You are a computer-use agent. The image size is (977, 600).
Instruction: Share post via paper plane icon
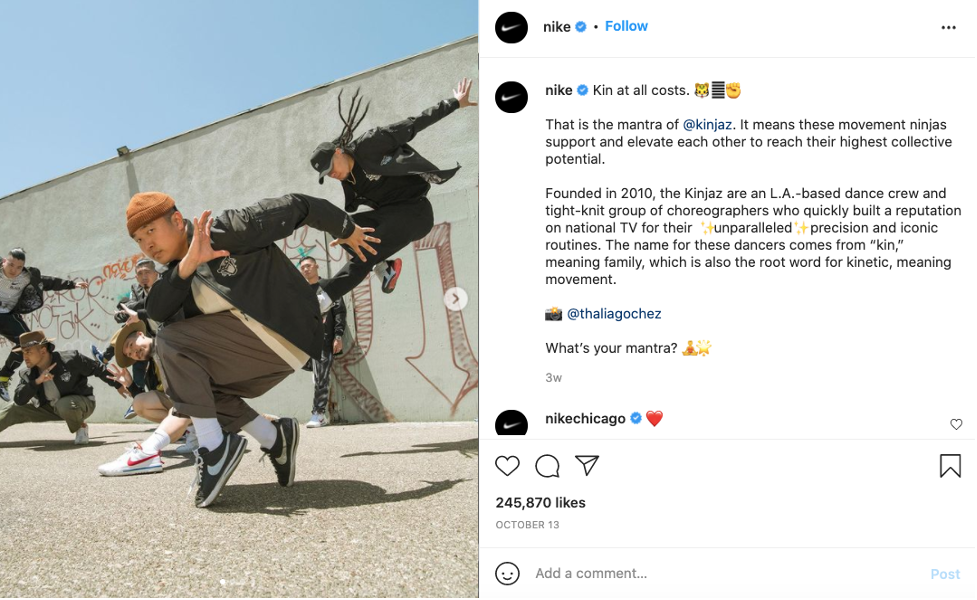click(x=587, y=465)
